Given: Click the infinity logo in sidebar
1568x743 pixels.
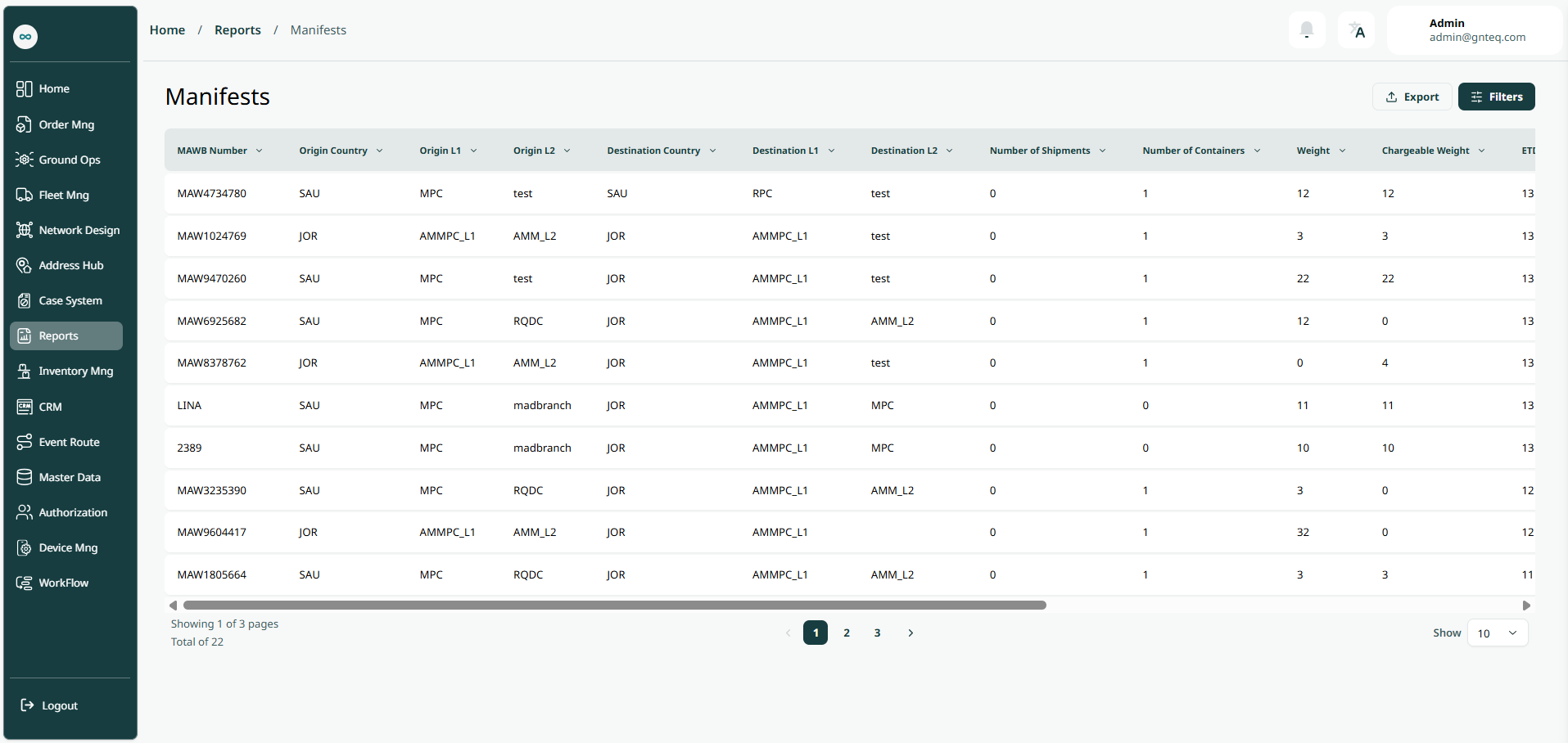Looking at the screenshot, I should (x=25, y=36).
